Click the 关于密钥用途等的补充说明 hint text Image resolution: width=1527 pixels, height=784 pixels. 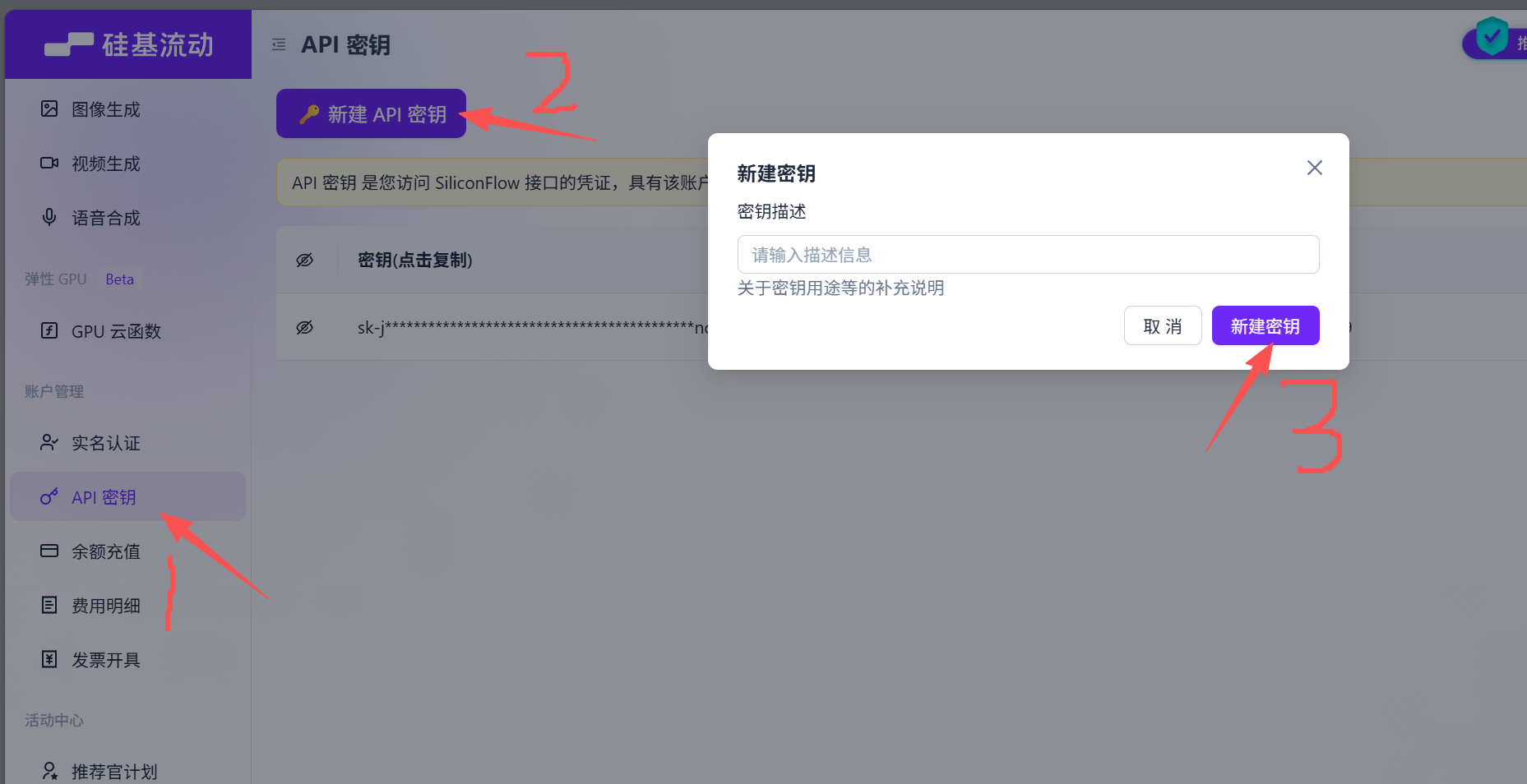tap(840, 288)
